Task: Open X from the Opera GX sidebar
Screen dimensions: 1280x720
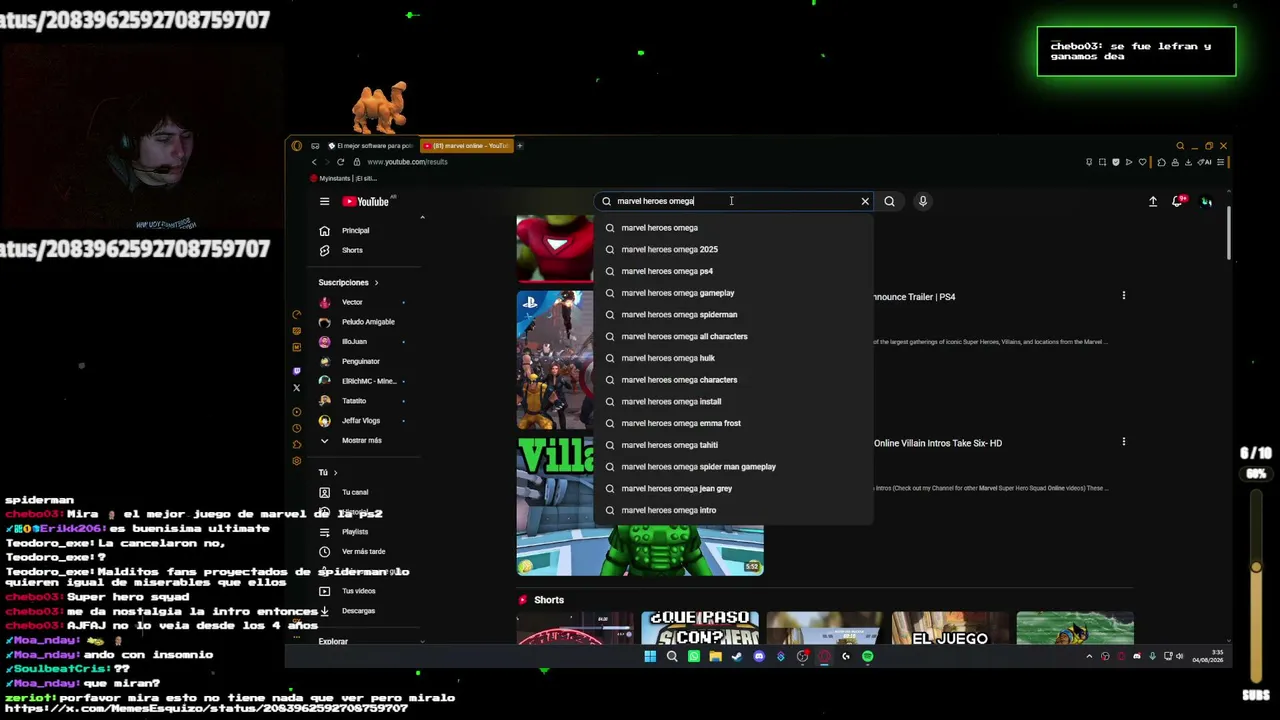Action: pos(297,387)
